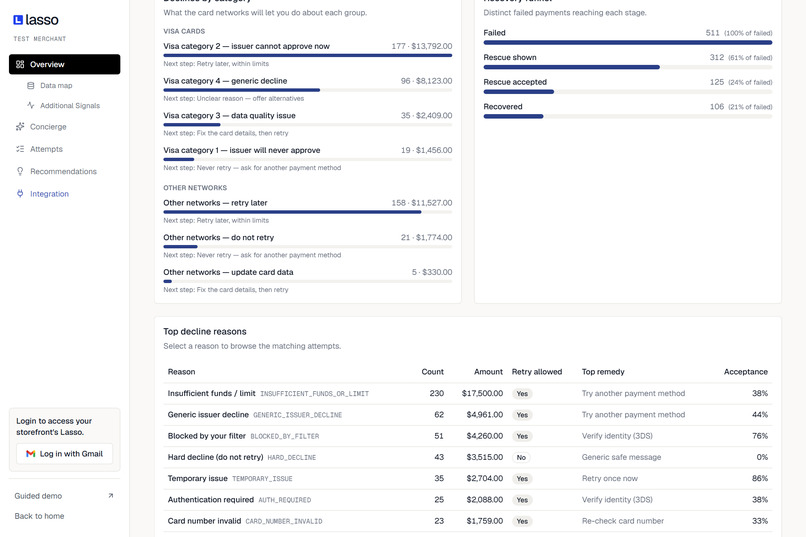The width and height of the screenshot is (806, 537).
Task: Click the $17,500.00 amount cell
Action: (x=482, y=394)
